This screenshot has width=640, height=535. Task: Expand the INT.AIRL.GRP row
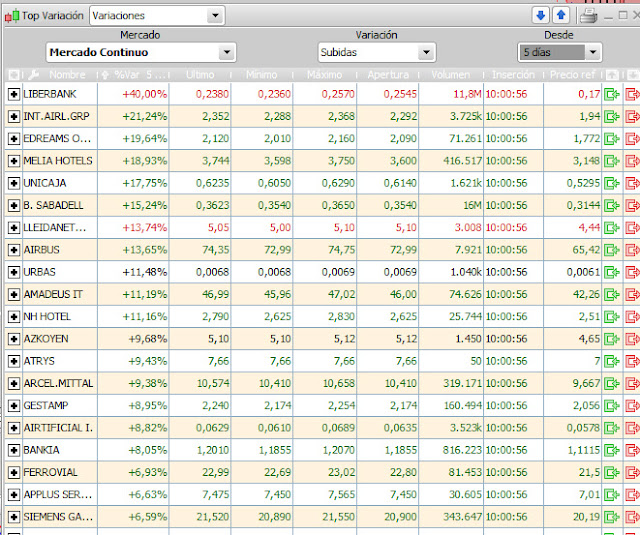14,117
